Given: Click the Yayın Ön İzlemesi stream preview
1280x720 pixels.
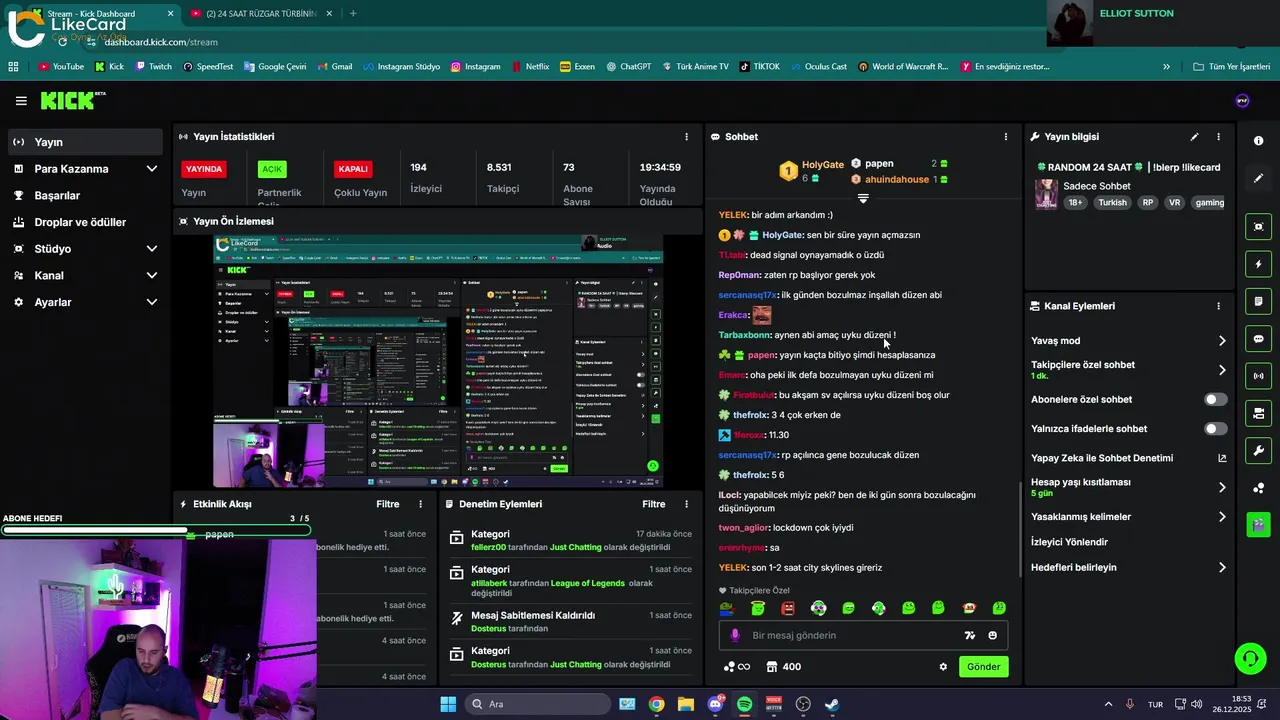Looking at the screenshot, I should coord(438,361).
